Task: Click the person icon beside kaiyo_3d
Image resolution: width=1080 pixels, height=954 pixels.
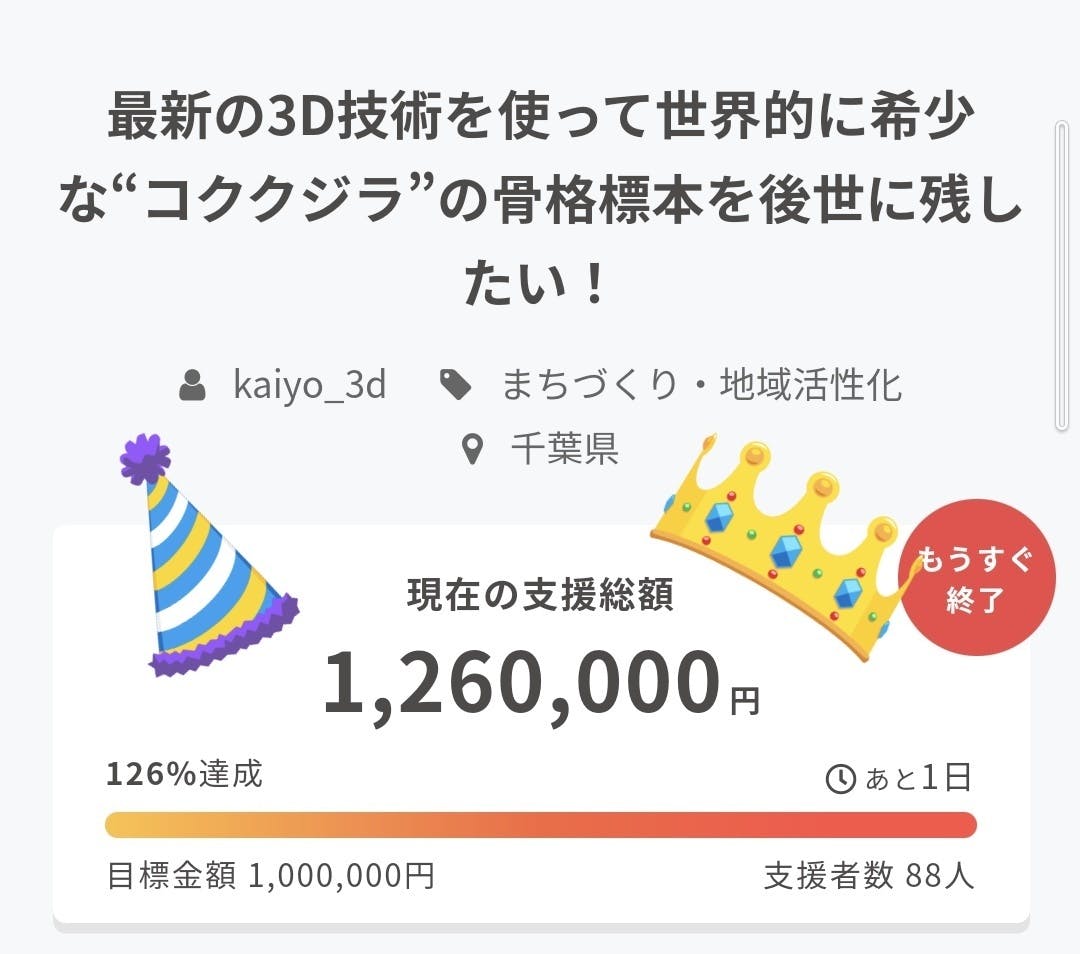Action: [x=192, y=386]
